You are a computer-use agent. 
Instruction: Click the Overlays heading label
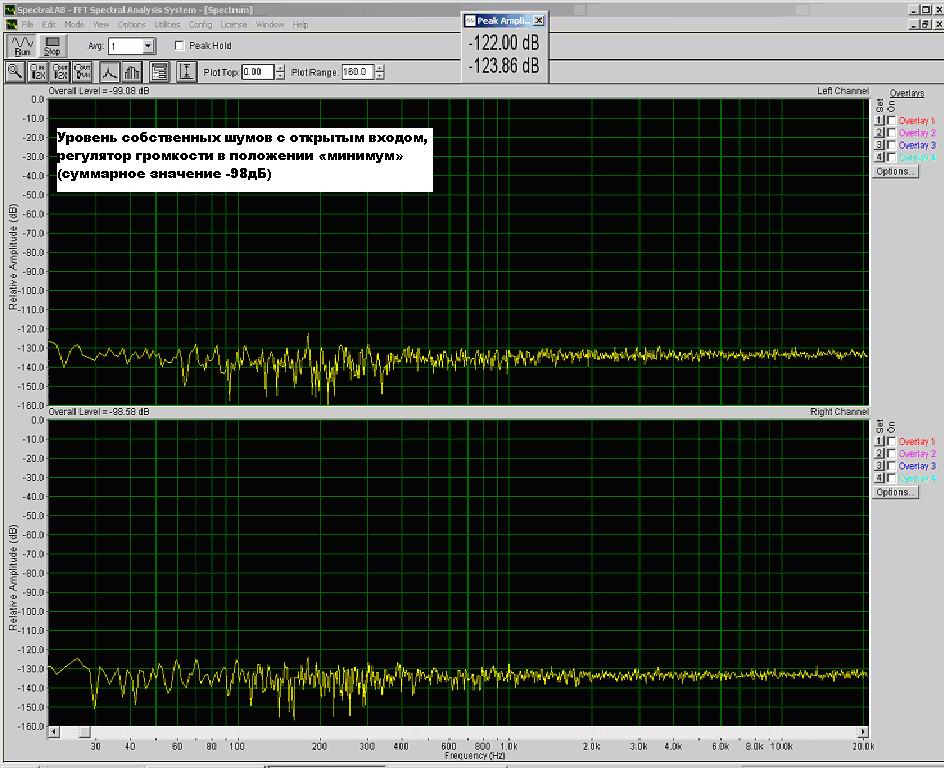click(x=907, y=93)
